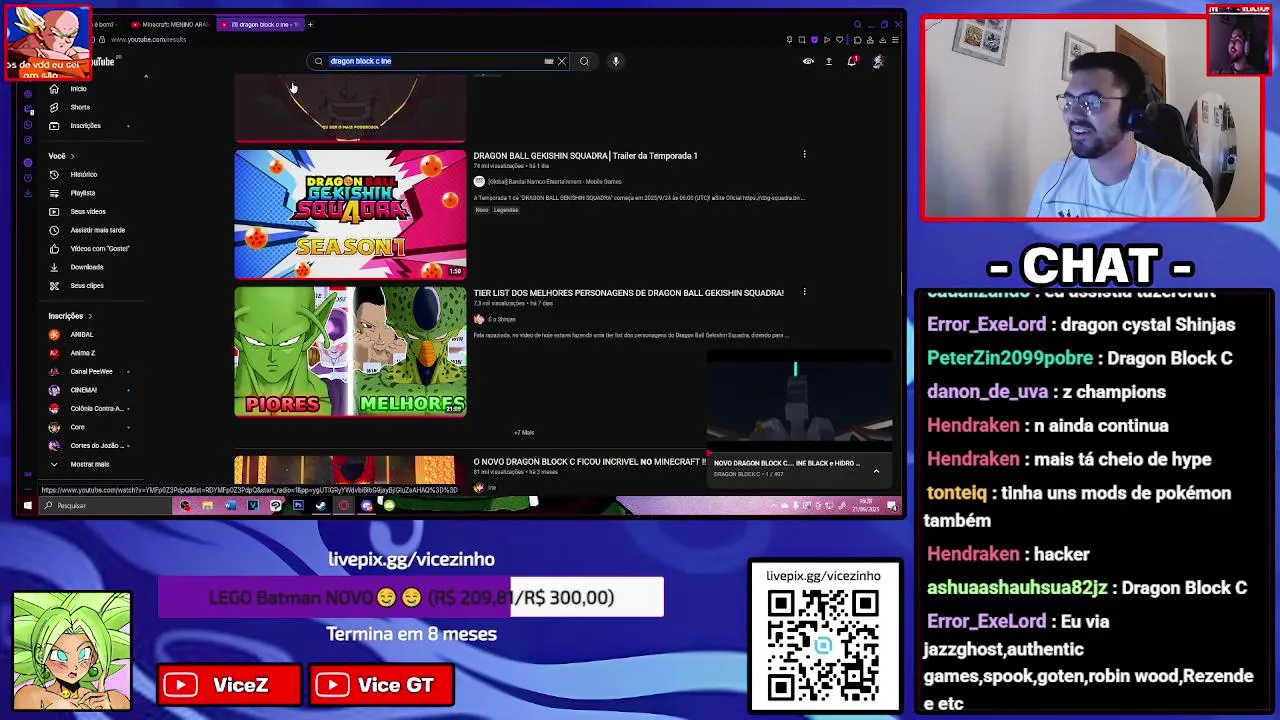Click the Windows Start button
The width and height of the screenshot is (1280, 720).
tap(27, 506)
